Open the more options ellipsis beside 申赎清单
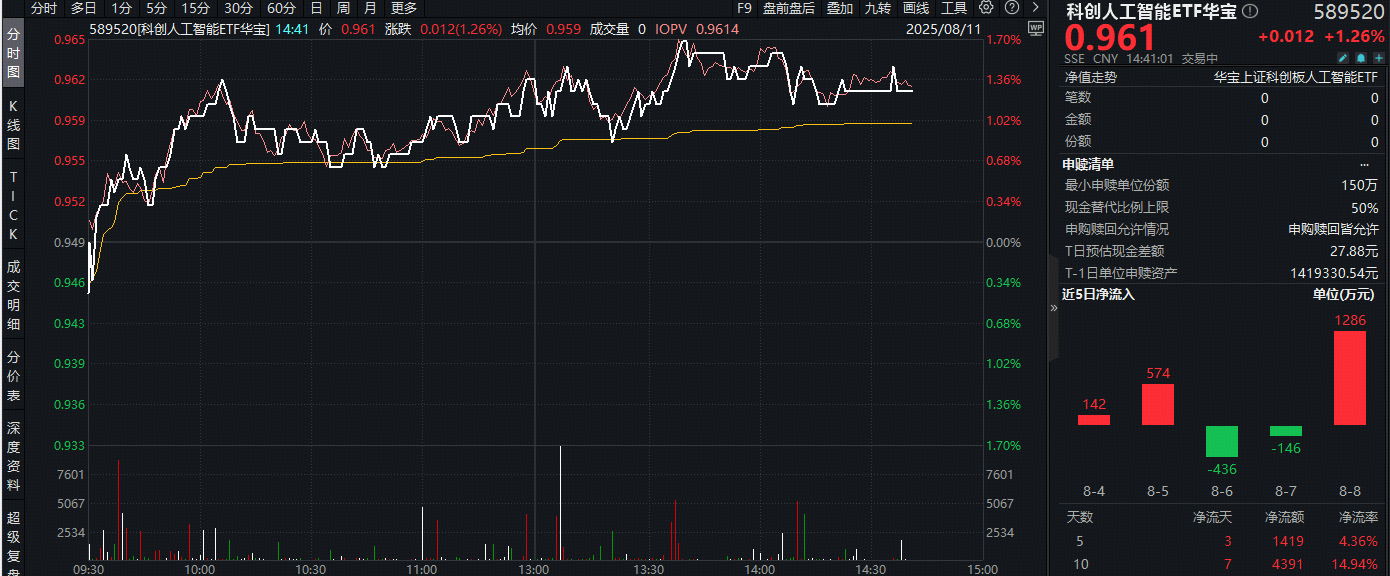This screenshot has height=576, width=1390. pos(1364,164)
